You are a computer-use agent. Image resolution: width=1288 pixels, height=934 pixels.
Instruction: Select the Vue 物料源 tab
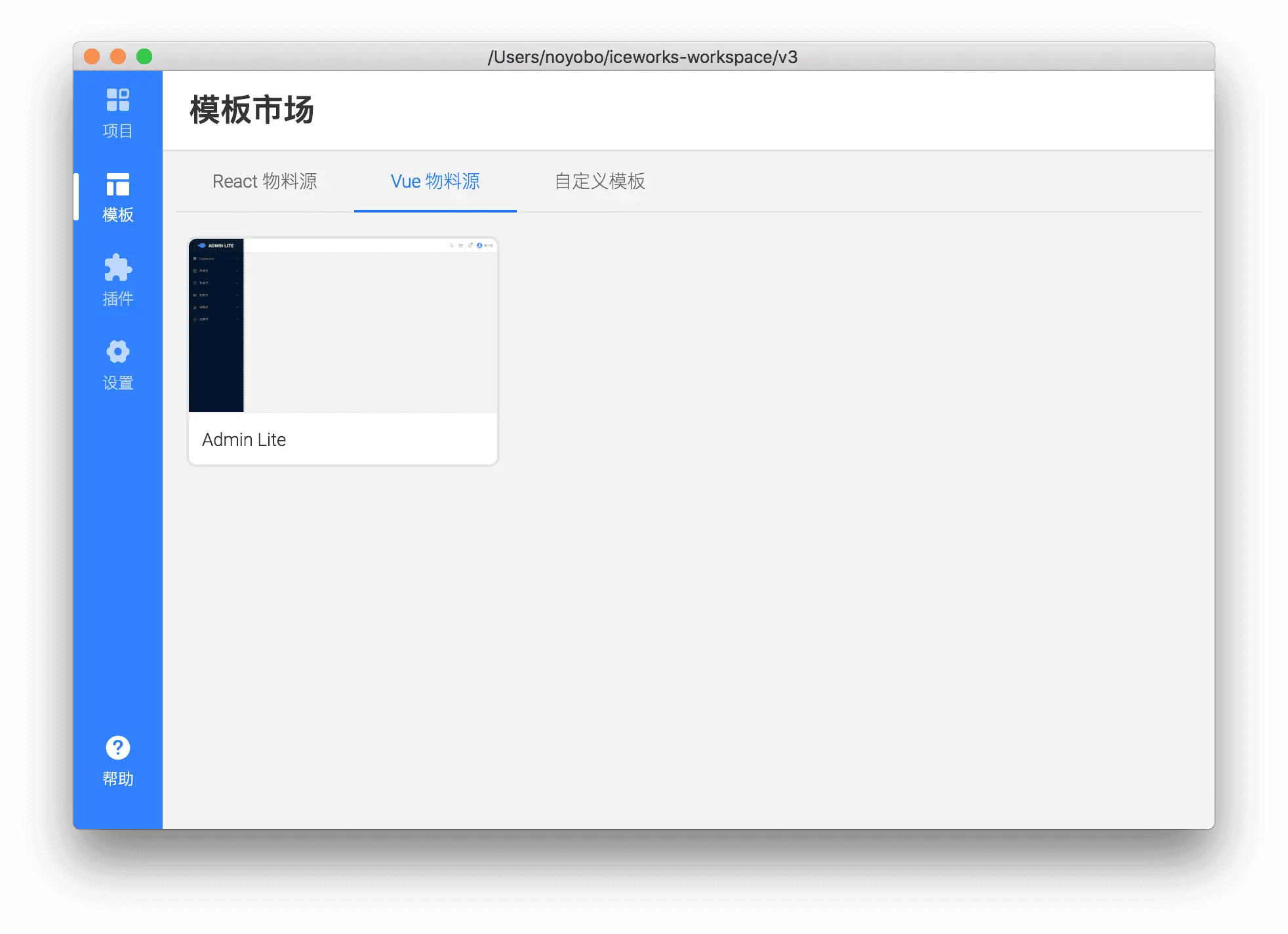tap(435, 181)
